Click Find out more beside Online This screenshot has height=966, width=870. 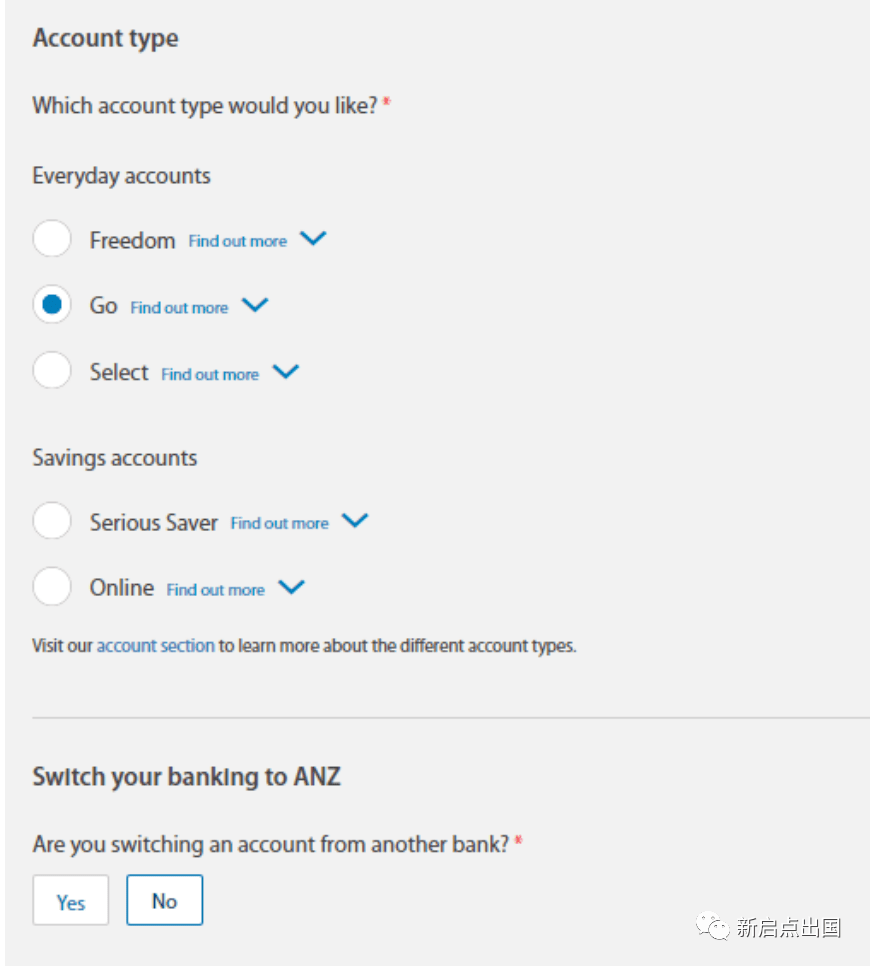point(215,590)
